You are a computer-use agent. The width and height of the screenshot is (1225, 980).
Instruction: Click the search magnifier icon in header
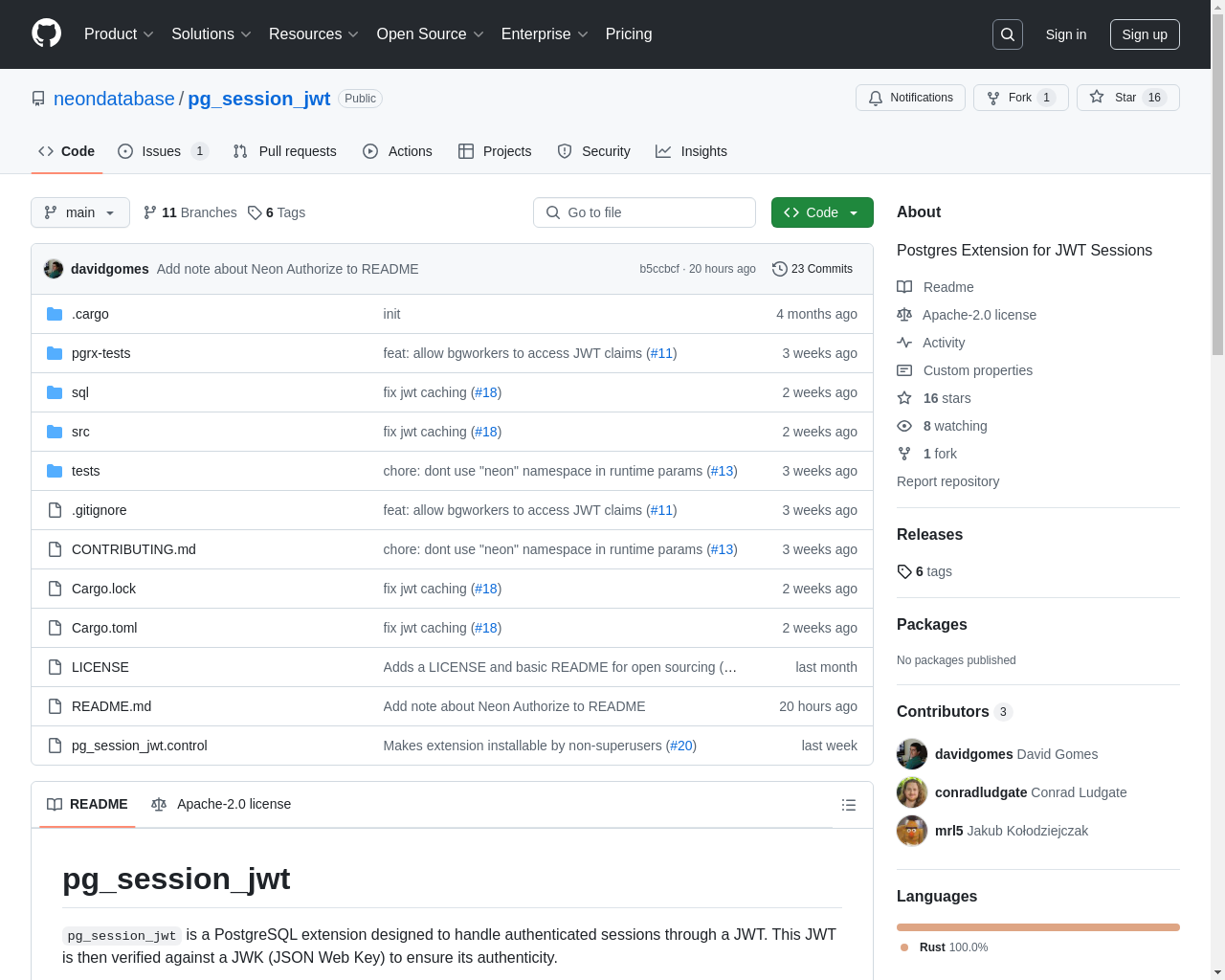[1008, 34]
